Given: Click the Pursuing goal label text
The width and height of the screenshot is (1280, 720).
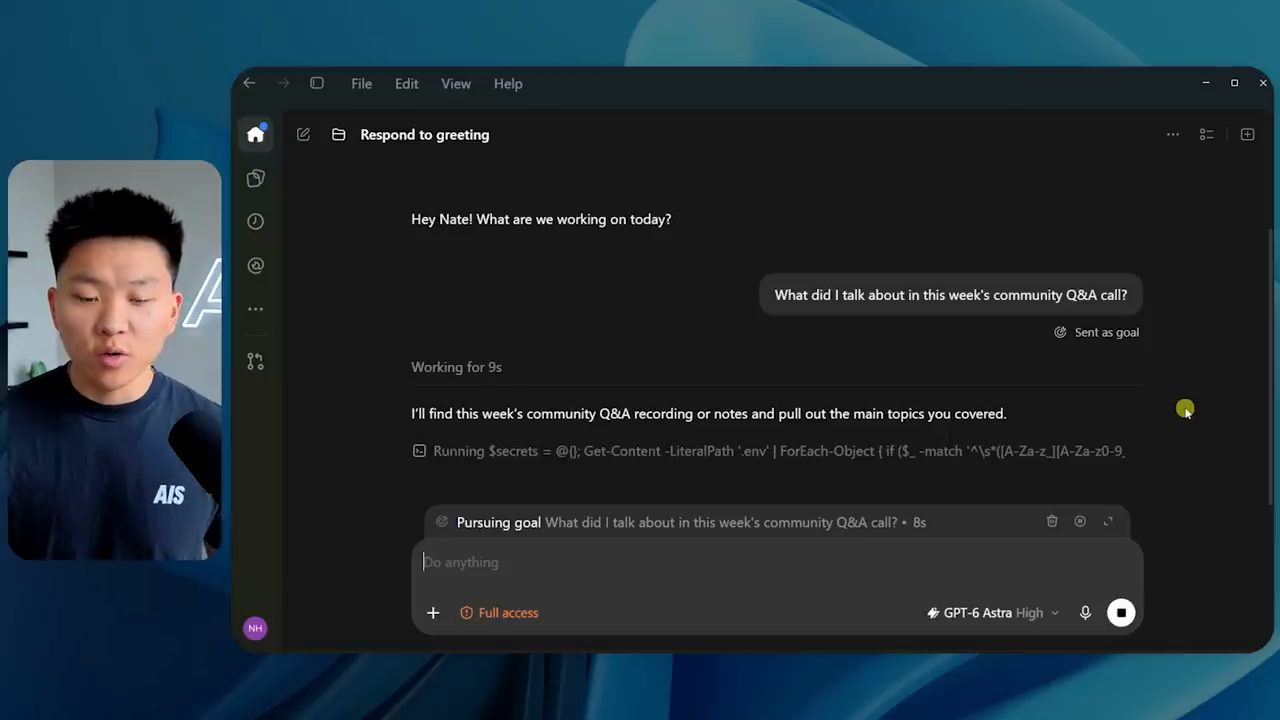Looking at the screenshot, I should [499, 522].
